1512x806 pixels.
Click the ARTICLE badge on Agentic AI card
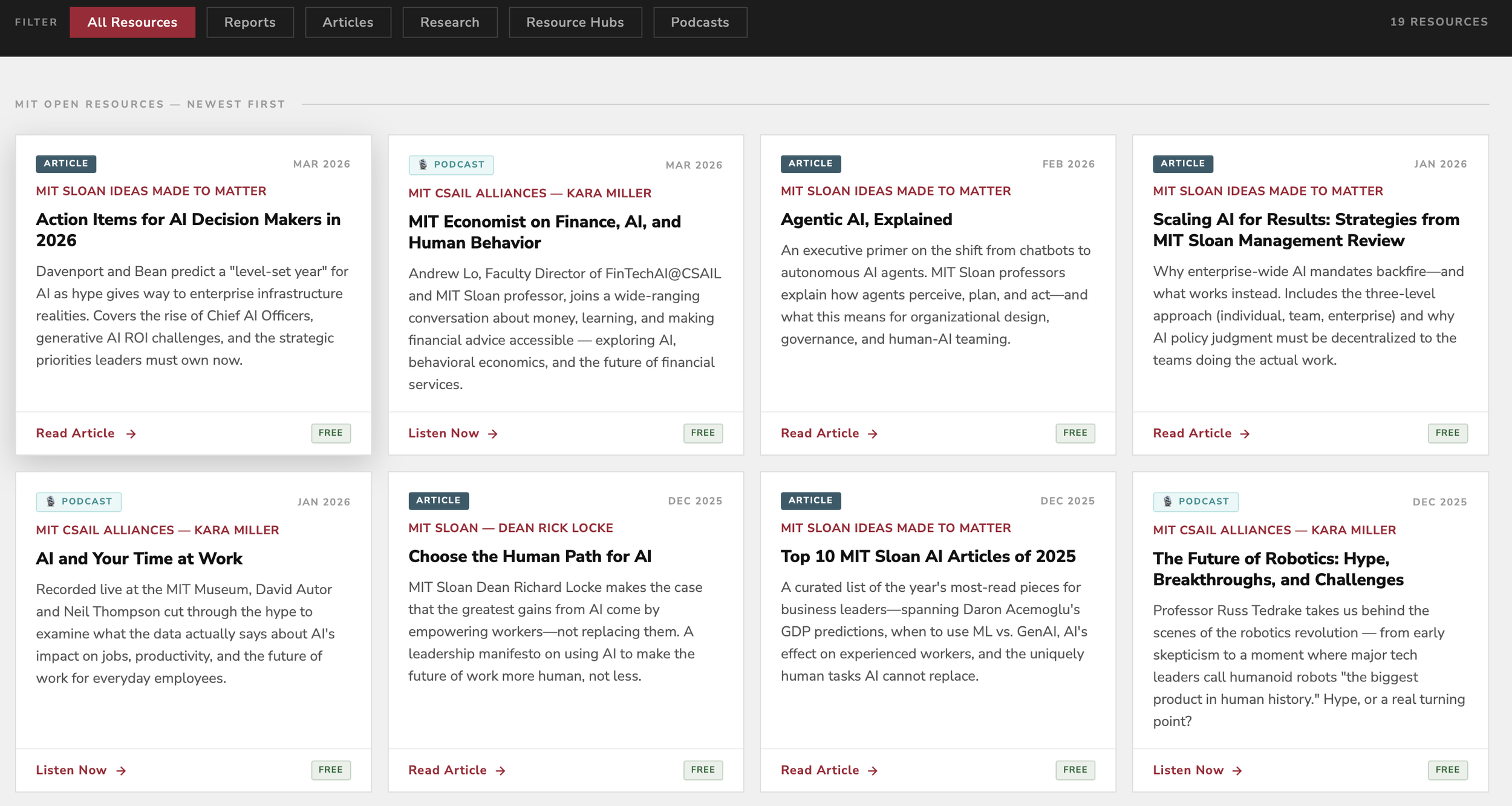coord(810,163)
